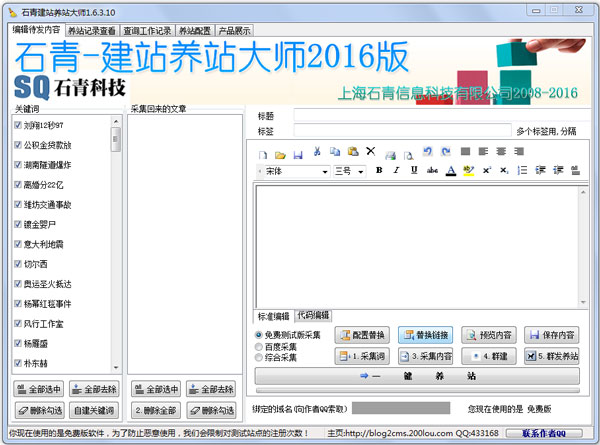Click the 标签 input field

[403, 130]
